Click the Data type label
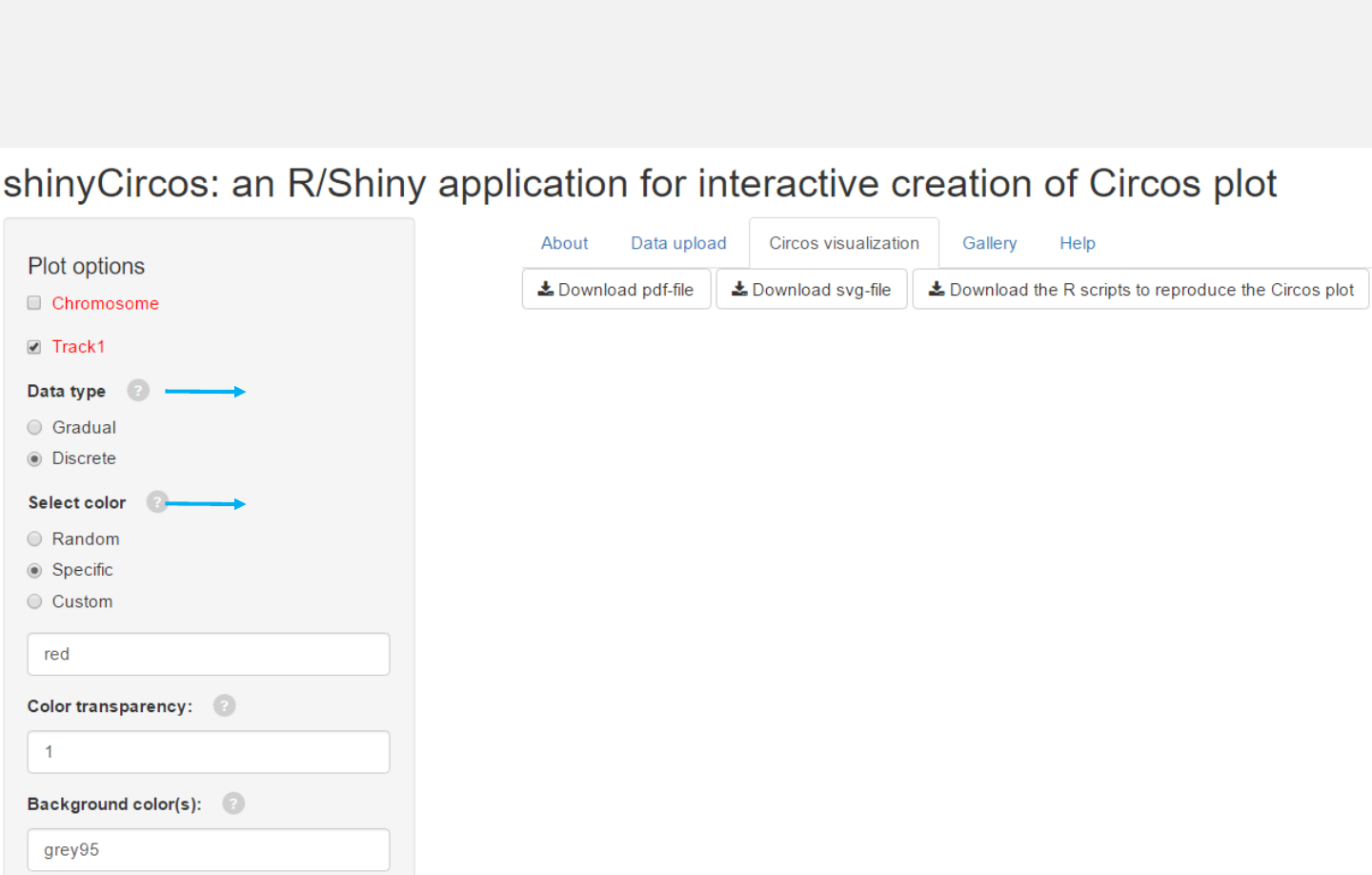The width and height of the screenshot is (1372, 875). tap(67, 391)
